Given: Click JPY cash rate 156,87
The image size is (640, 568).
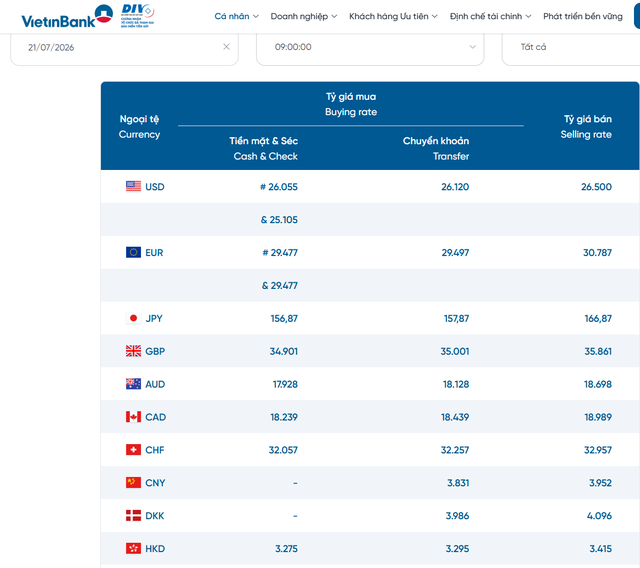Looking at the screenshot, I should (x=284, y=318).
